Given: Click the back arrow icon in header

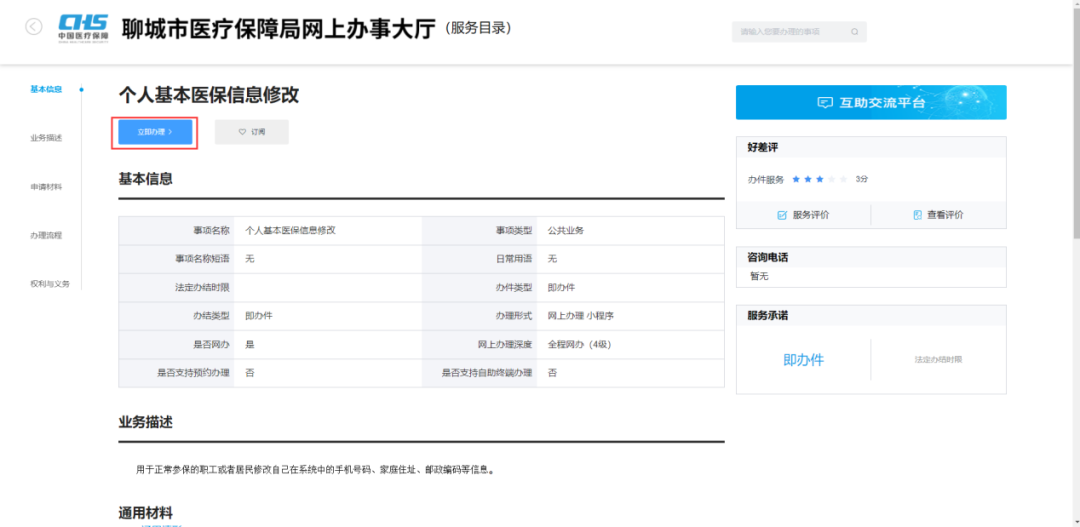Looking at the screenshot, I should (x=34, y=27).
